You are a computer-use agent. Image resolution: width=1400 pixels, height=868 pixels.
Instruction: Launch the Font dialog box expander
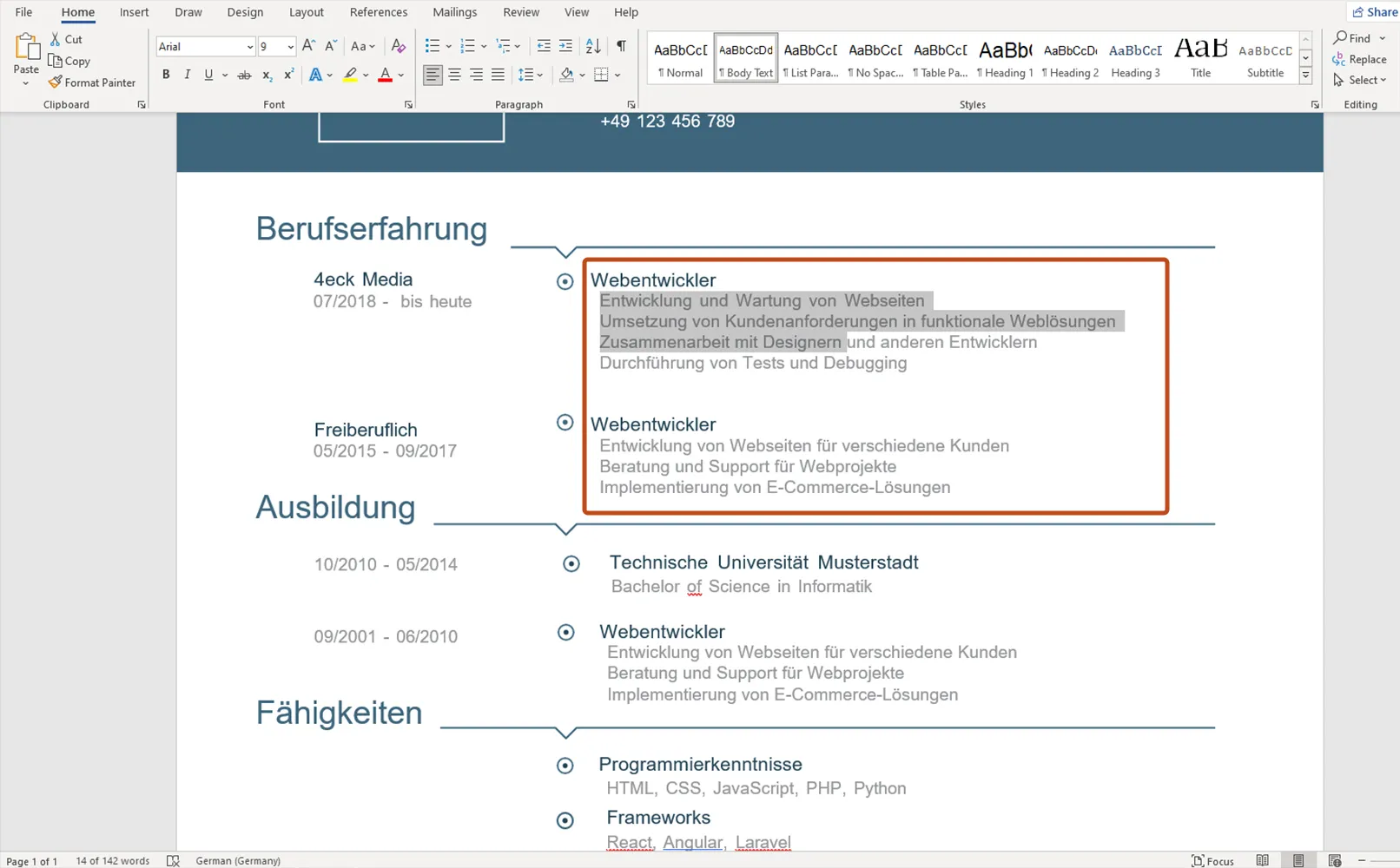click(408, 105)
